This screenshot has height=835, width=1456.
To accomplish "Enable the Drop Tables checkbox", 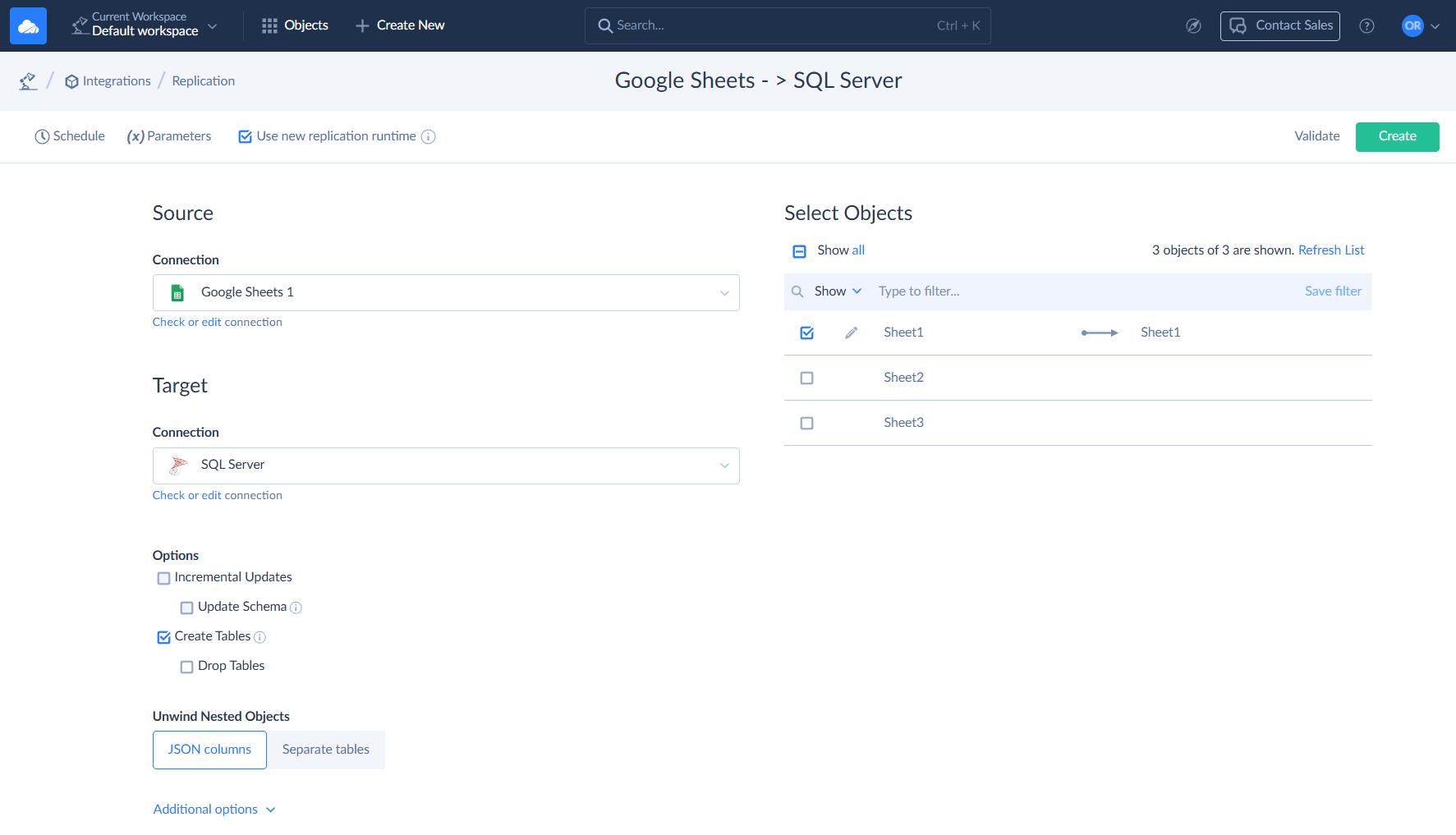I will pyautogui.click(x=186, y=667).
